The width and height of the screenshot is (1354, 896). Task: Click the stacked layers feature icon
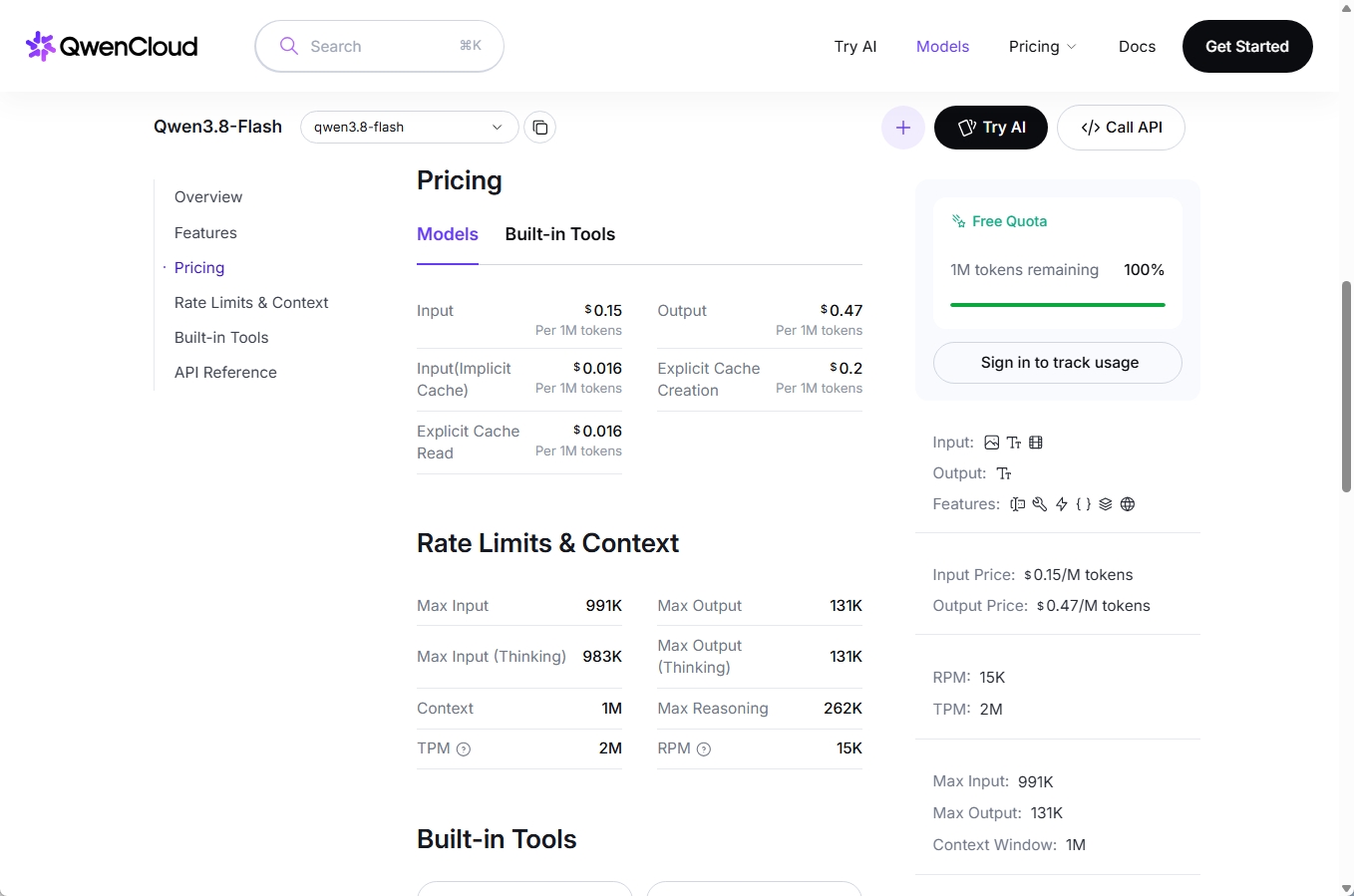pos(1105,504)
